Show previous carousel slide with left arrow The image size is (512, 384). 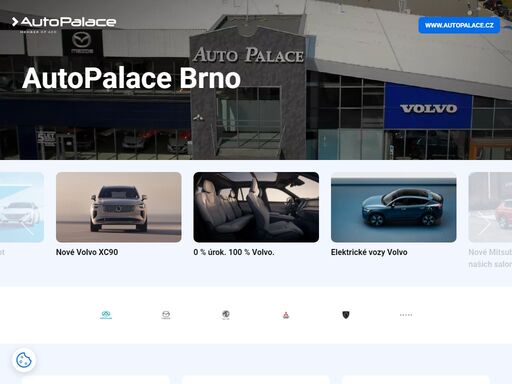tap(27, 227)
